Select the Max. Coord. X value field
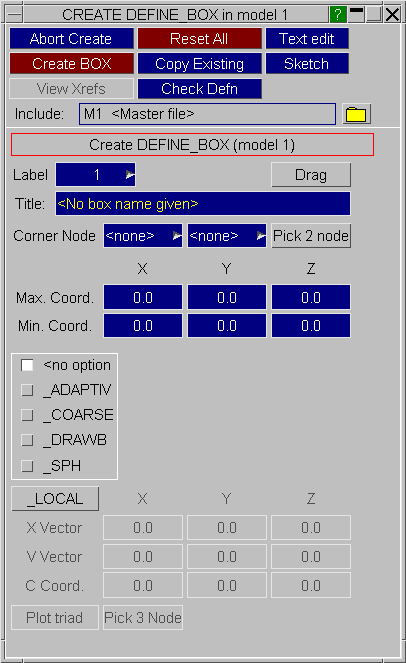The image size is (406, 663). pyautogui.click(x=143, y=297)
